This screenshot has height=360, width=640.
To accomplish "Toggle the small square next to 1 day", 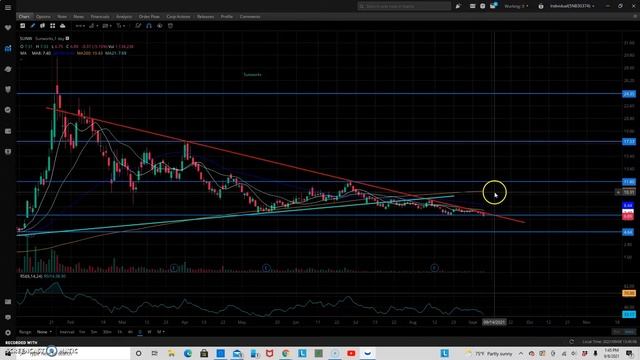I will point(67,38).
